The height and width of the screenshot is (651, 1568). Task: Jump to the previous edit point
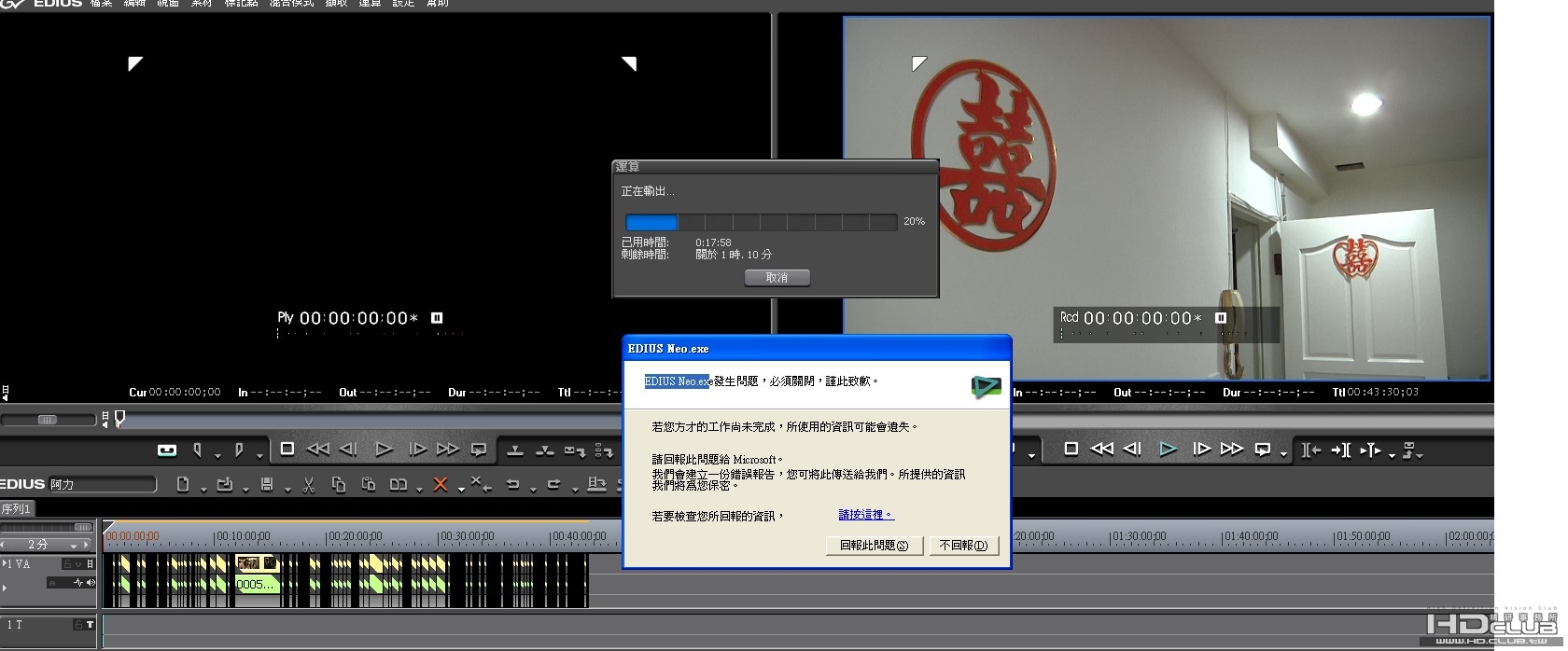point(1311,450)
